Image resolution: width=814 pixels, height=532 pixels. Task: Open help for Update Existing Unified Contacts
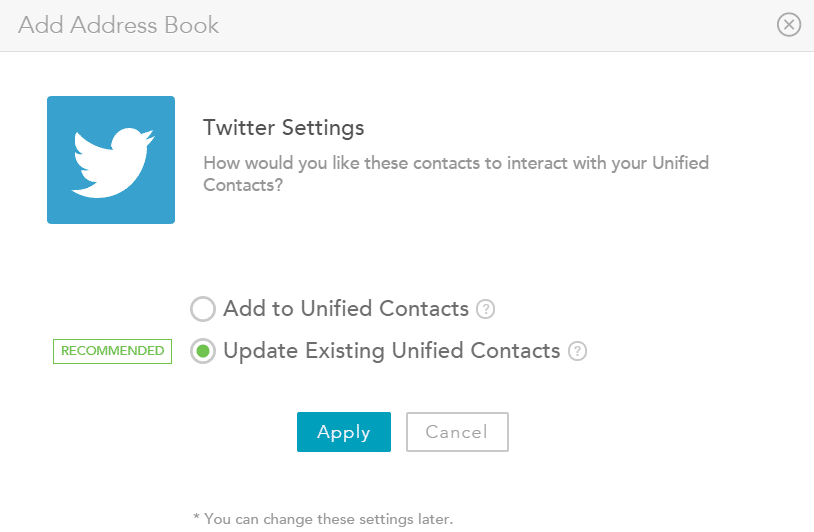(x=577, y=351)
